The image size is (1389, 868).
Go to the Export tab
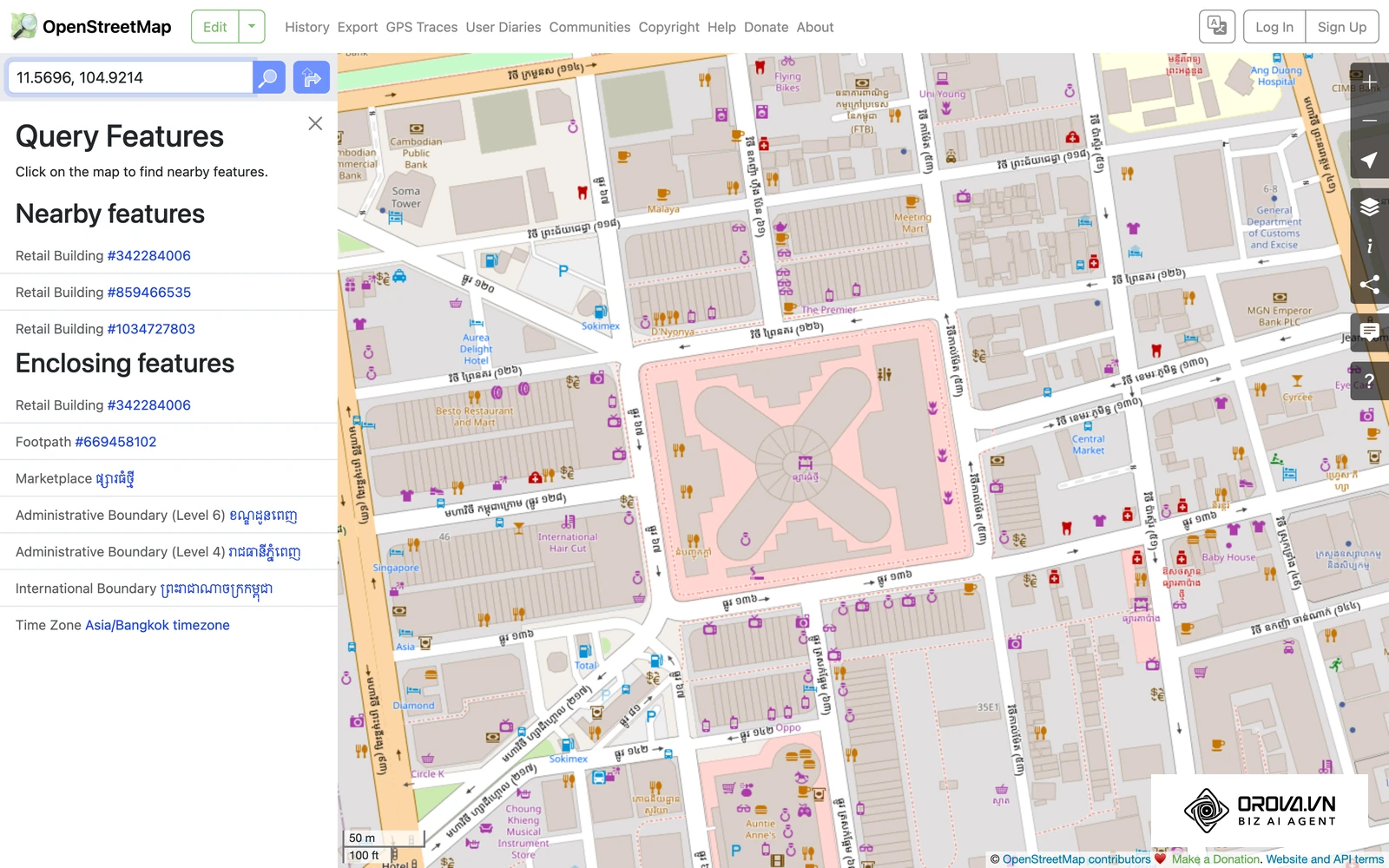click(x=358, y=27)
